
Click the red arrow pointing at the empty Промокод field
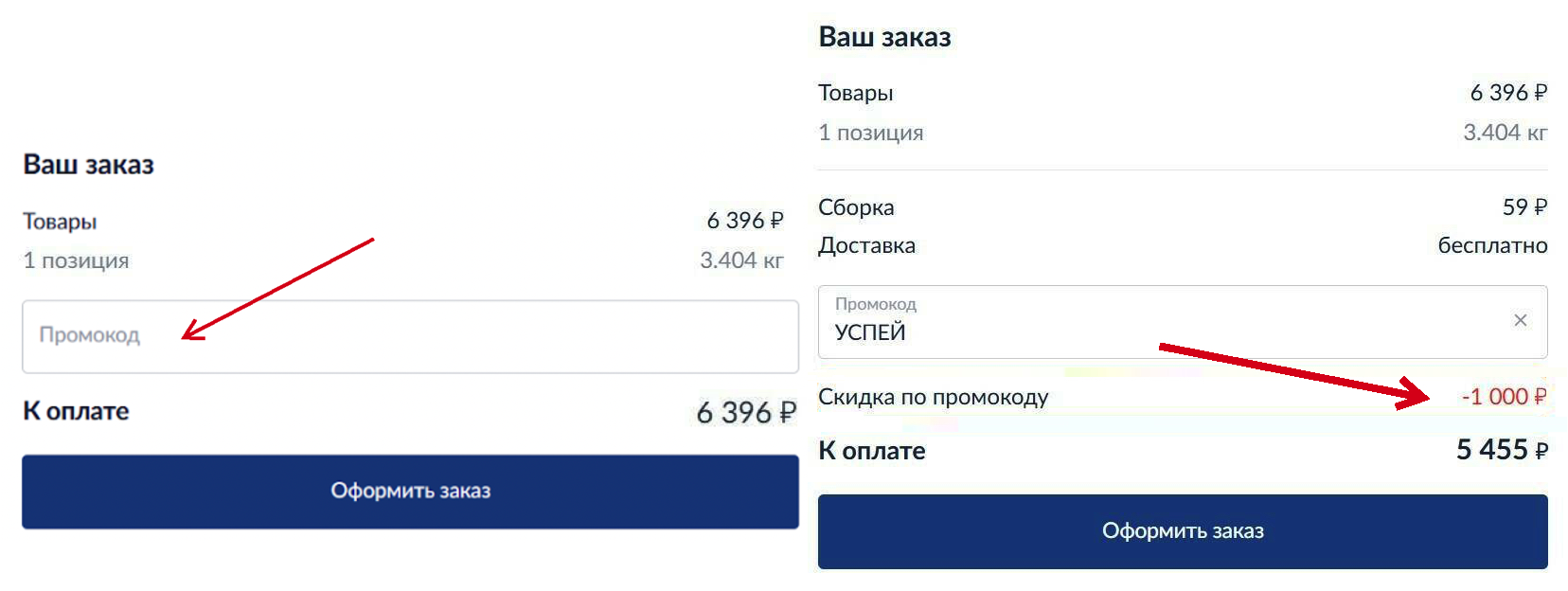click(x=277, y=288)
